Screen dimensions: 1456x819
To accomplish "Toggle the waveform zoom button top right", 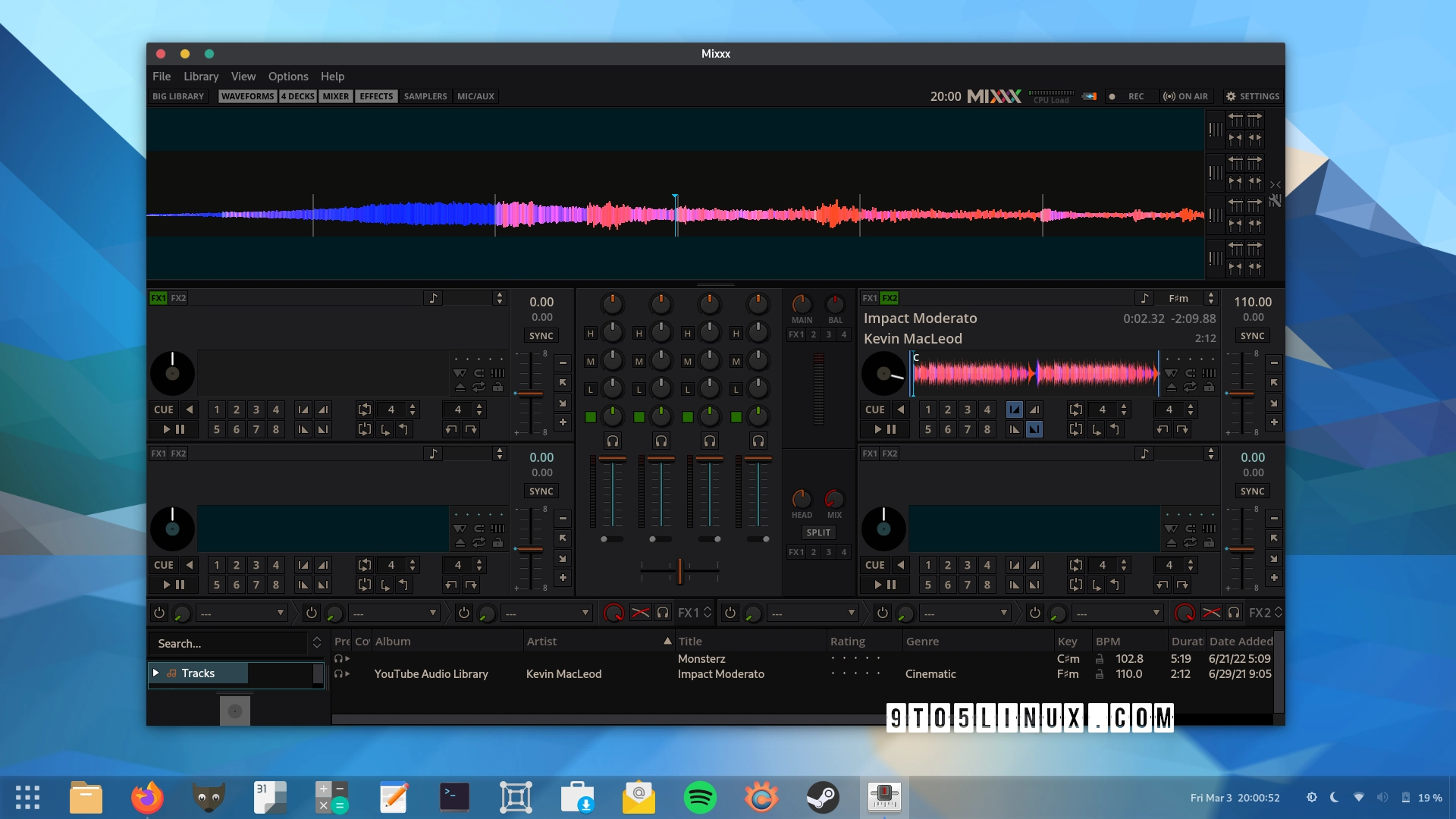I will coord(1274,182).
